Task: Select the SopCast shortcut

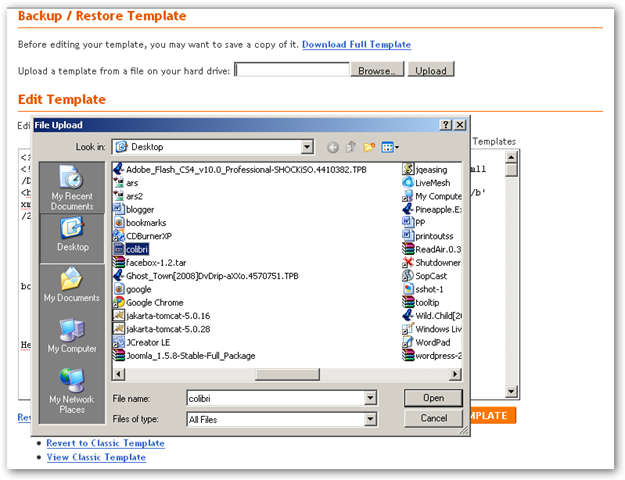Action: pos(425,276)
